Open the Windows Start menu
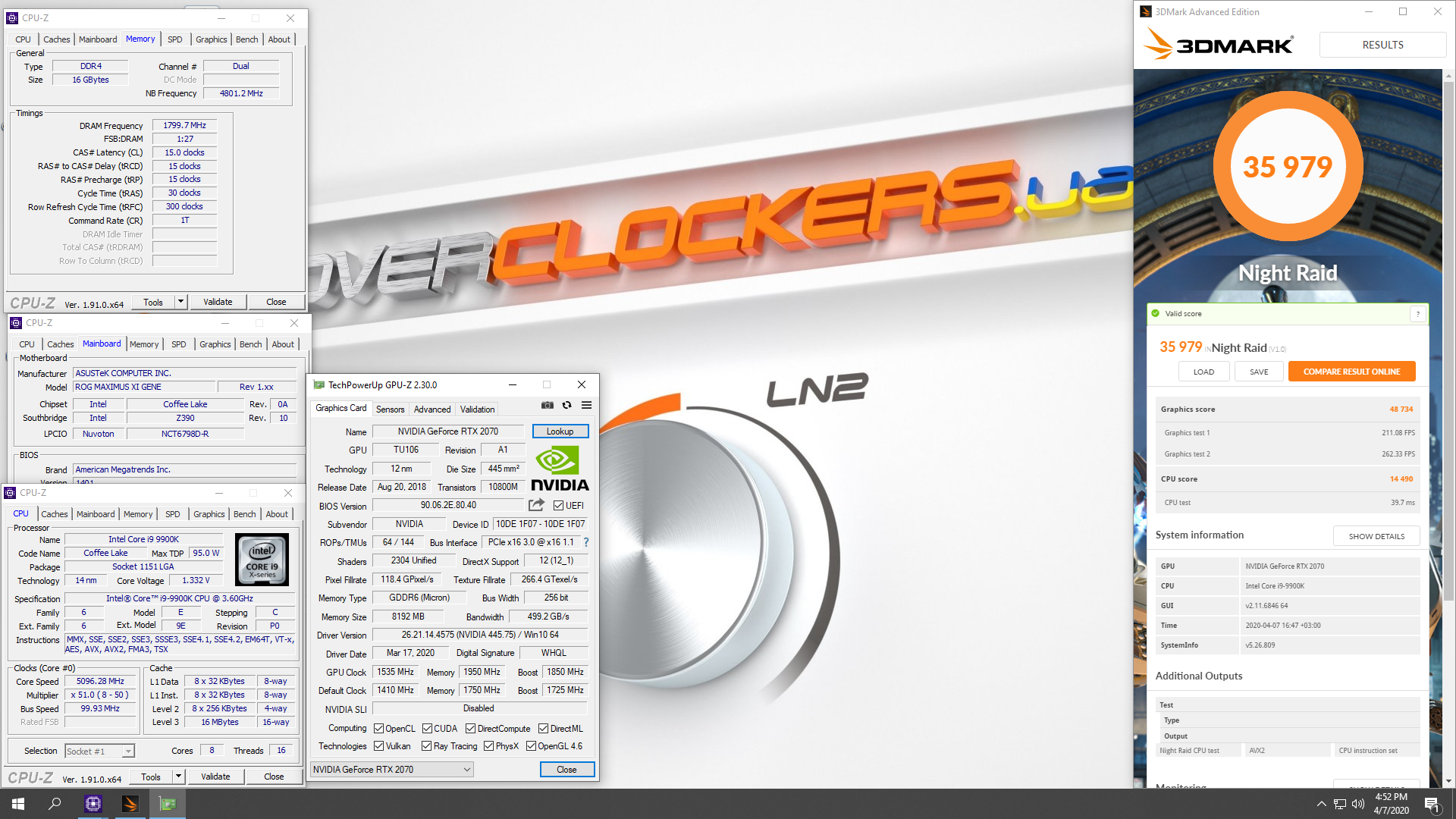The width and height of the screenshot is (1456, 819). coord(18,804)
